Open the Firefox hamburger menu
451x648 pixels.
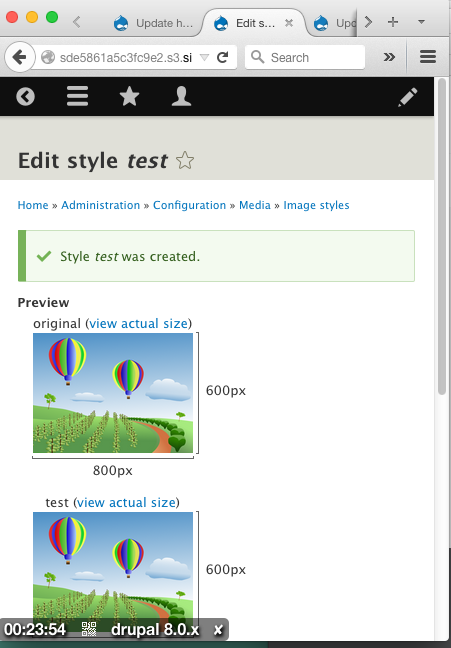pyautogui.click(x=428, y=57)
